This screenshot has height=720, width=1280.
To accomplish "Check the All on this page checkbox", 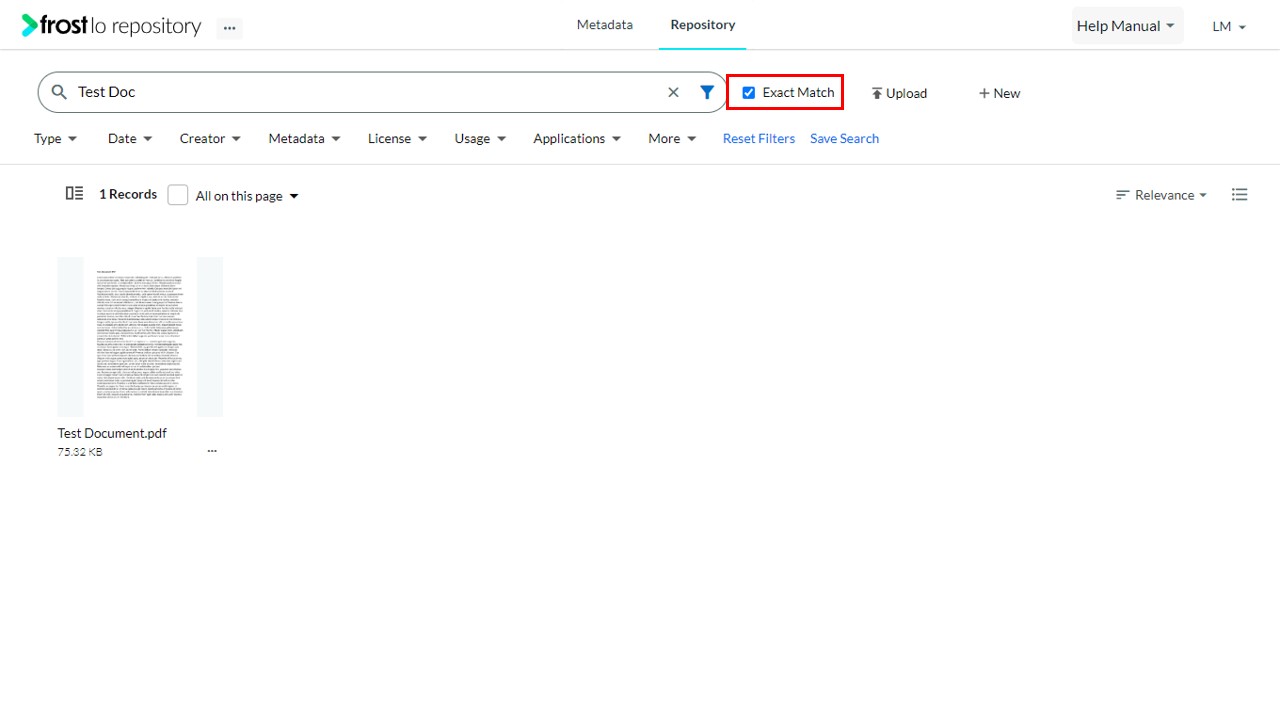I will [x=178, y=195].
